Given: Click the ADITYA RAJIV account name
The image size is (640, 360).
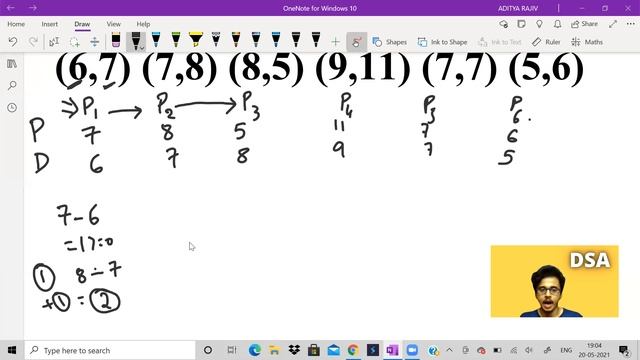Looking at the screenshot, I should pyautogui.click(x=518, y=8).
